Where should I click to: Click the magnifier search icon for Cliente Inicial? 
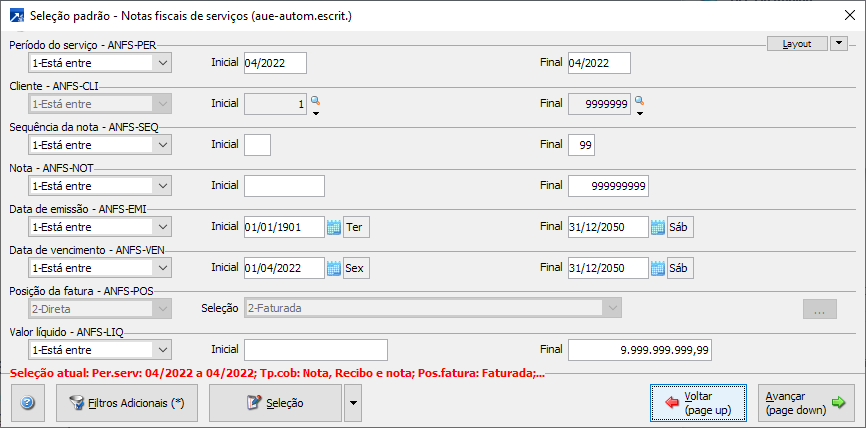point(315,101)
